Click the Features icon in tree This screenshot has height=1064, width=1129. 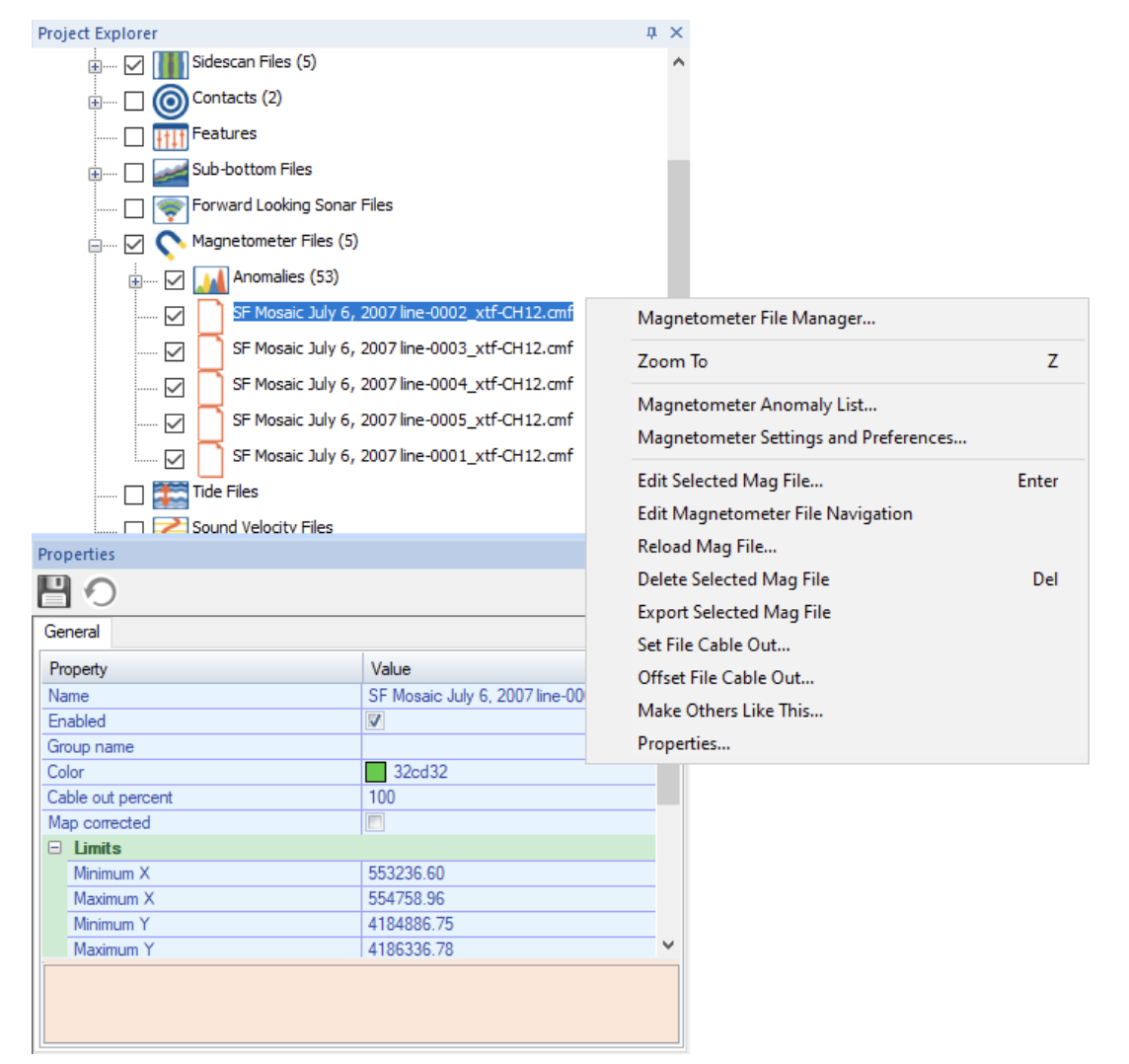click(x=170, y=136)
